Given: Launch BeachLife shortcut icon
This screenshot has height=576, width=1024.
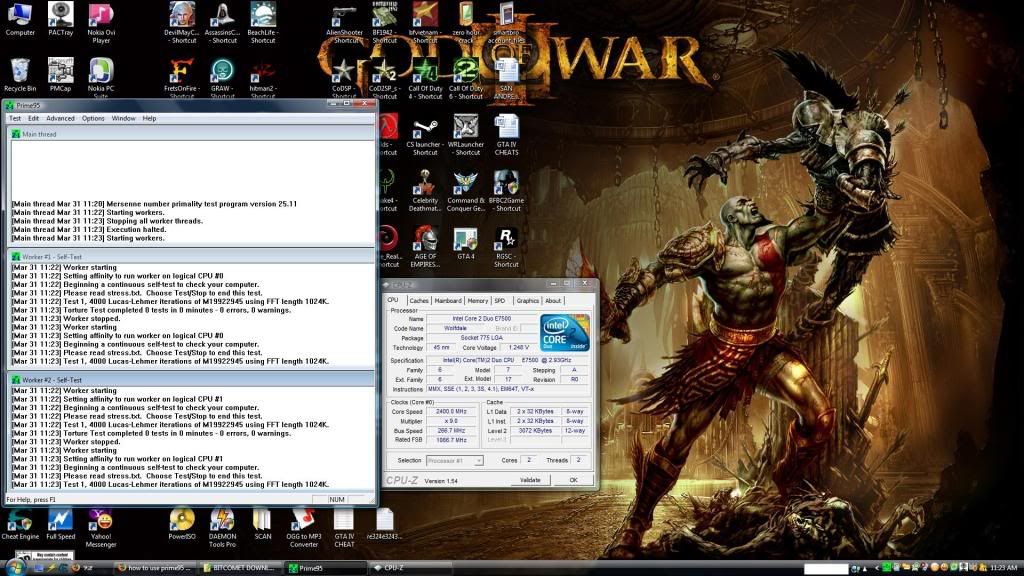Looking at the screenshot, I should pyautogui.click(x=263, y=22).
